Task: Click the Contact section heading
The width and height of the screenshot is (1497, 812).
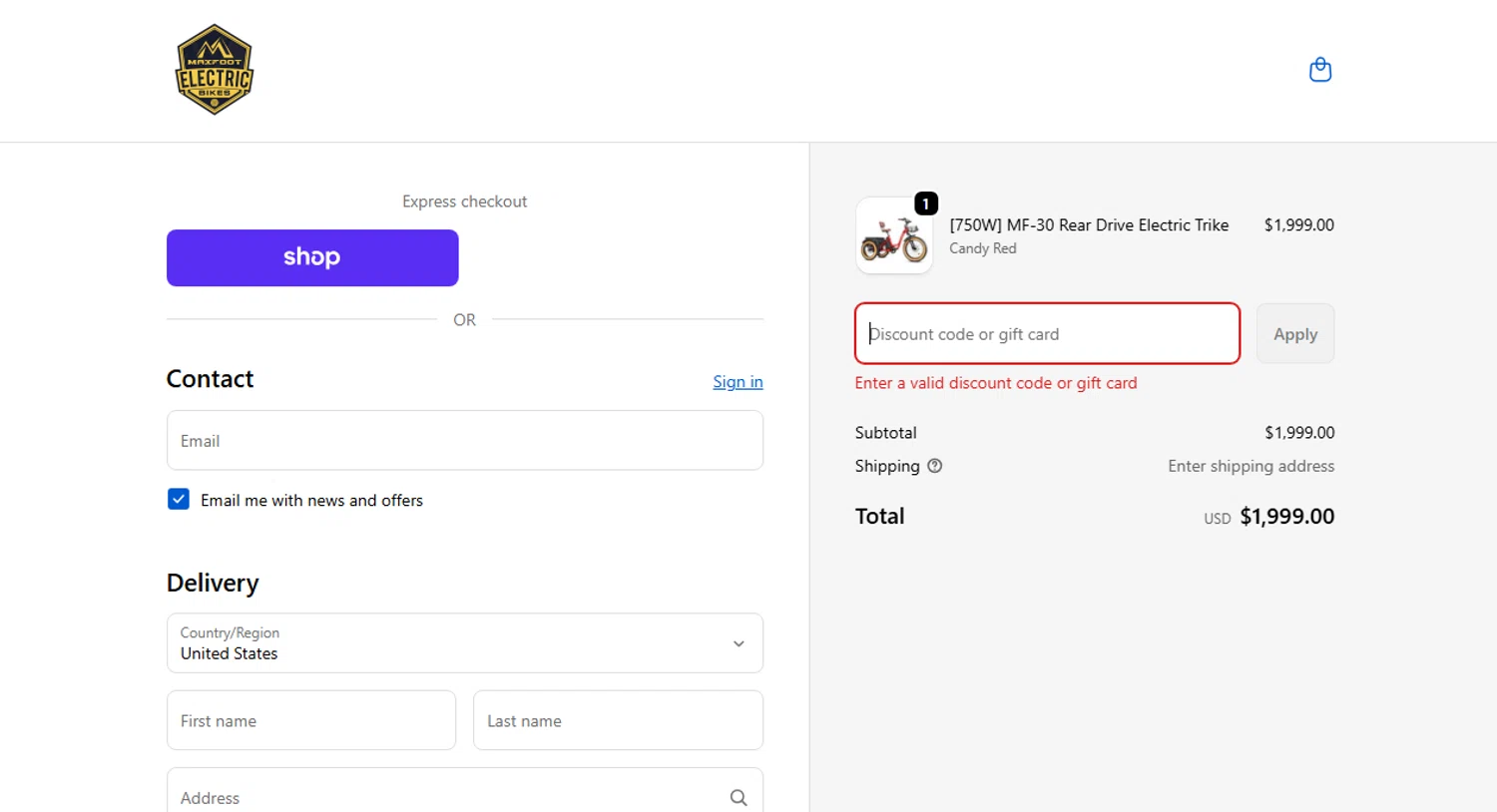Action: pos(210,379)
